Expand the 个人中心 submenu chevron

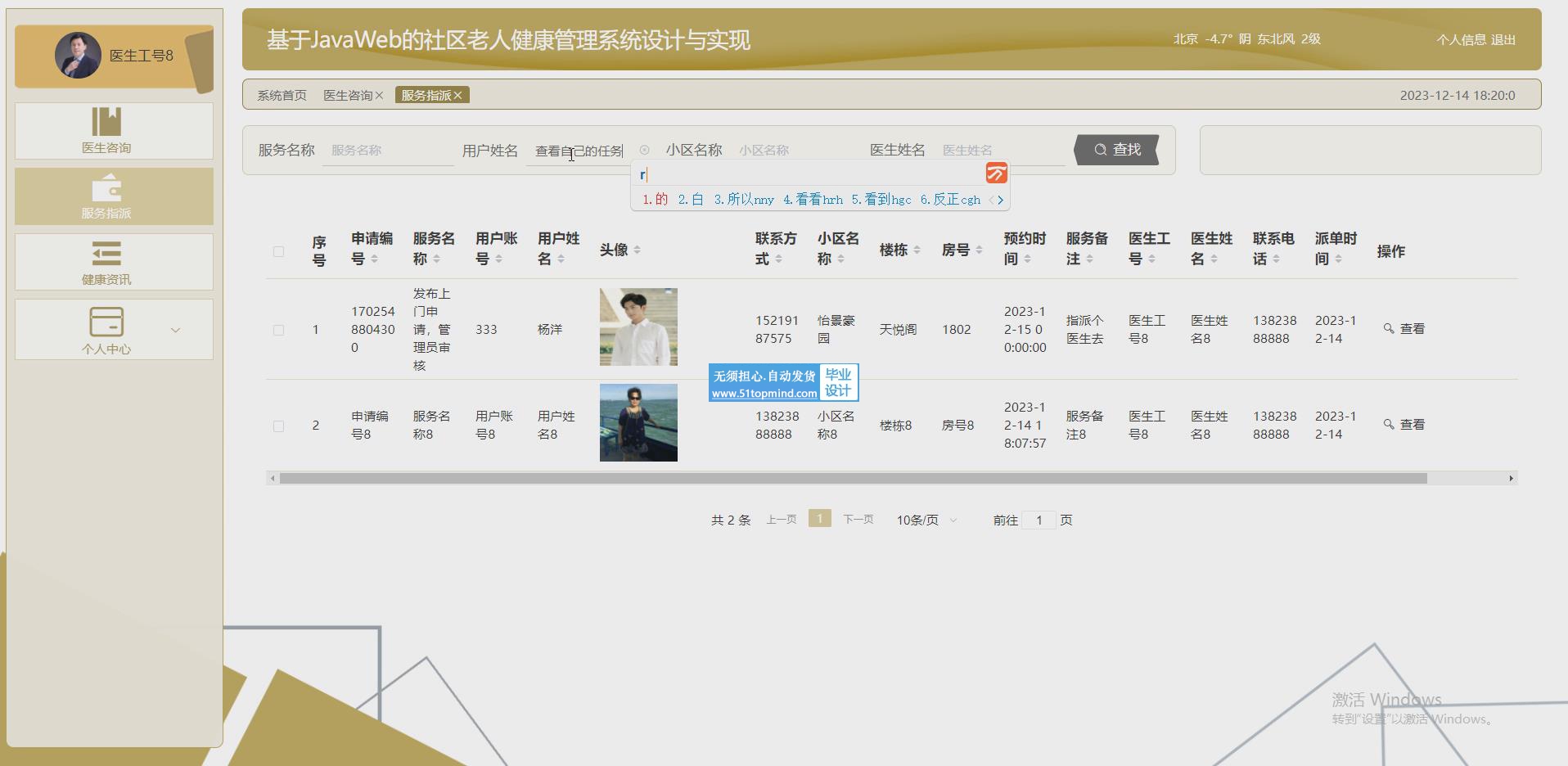175,330
